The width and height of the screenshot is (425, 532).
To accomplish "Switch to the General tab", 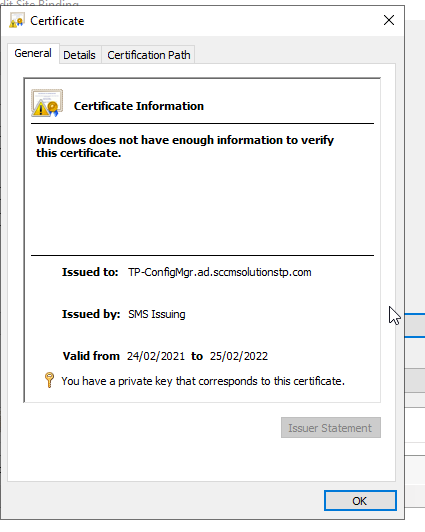I will click(x=33, y=53).
